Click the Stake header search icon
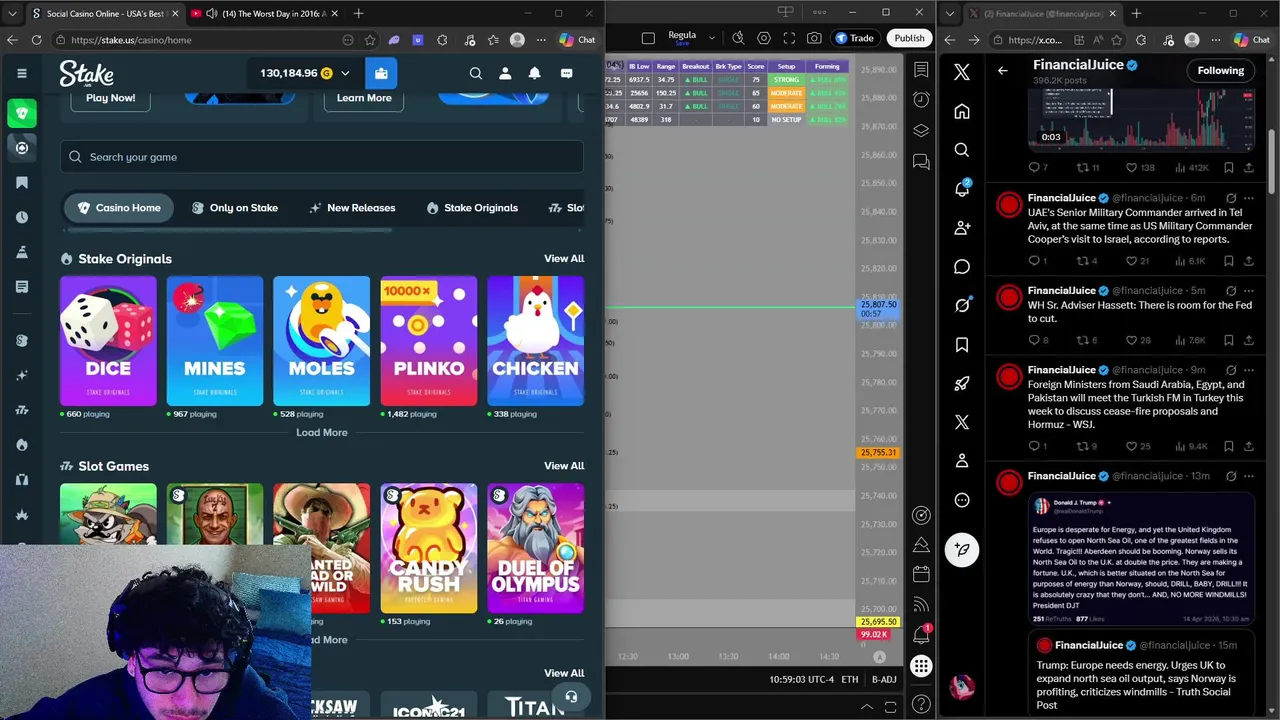Screen dimensions: 1280x720 click(x=476, y=73)
